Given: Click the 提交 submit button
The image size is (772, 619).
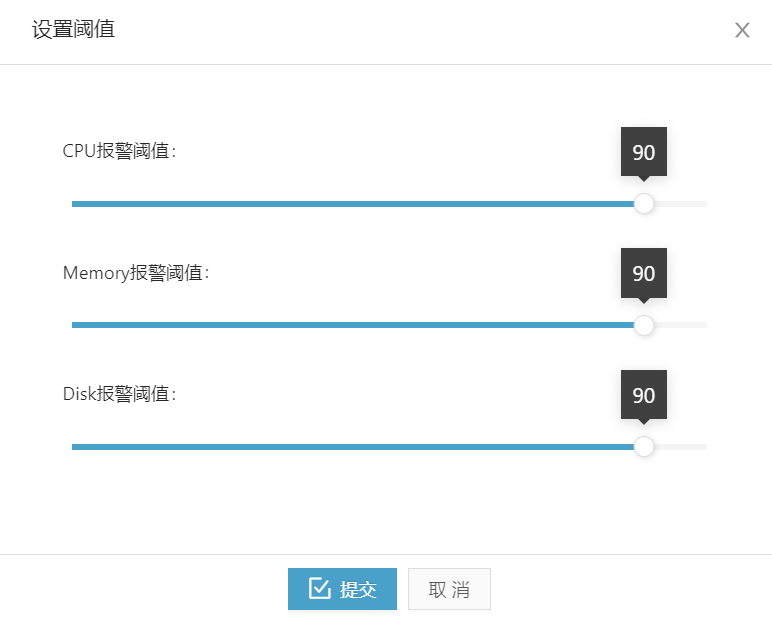Looking at the screenshot, I should tap(342, 589).
